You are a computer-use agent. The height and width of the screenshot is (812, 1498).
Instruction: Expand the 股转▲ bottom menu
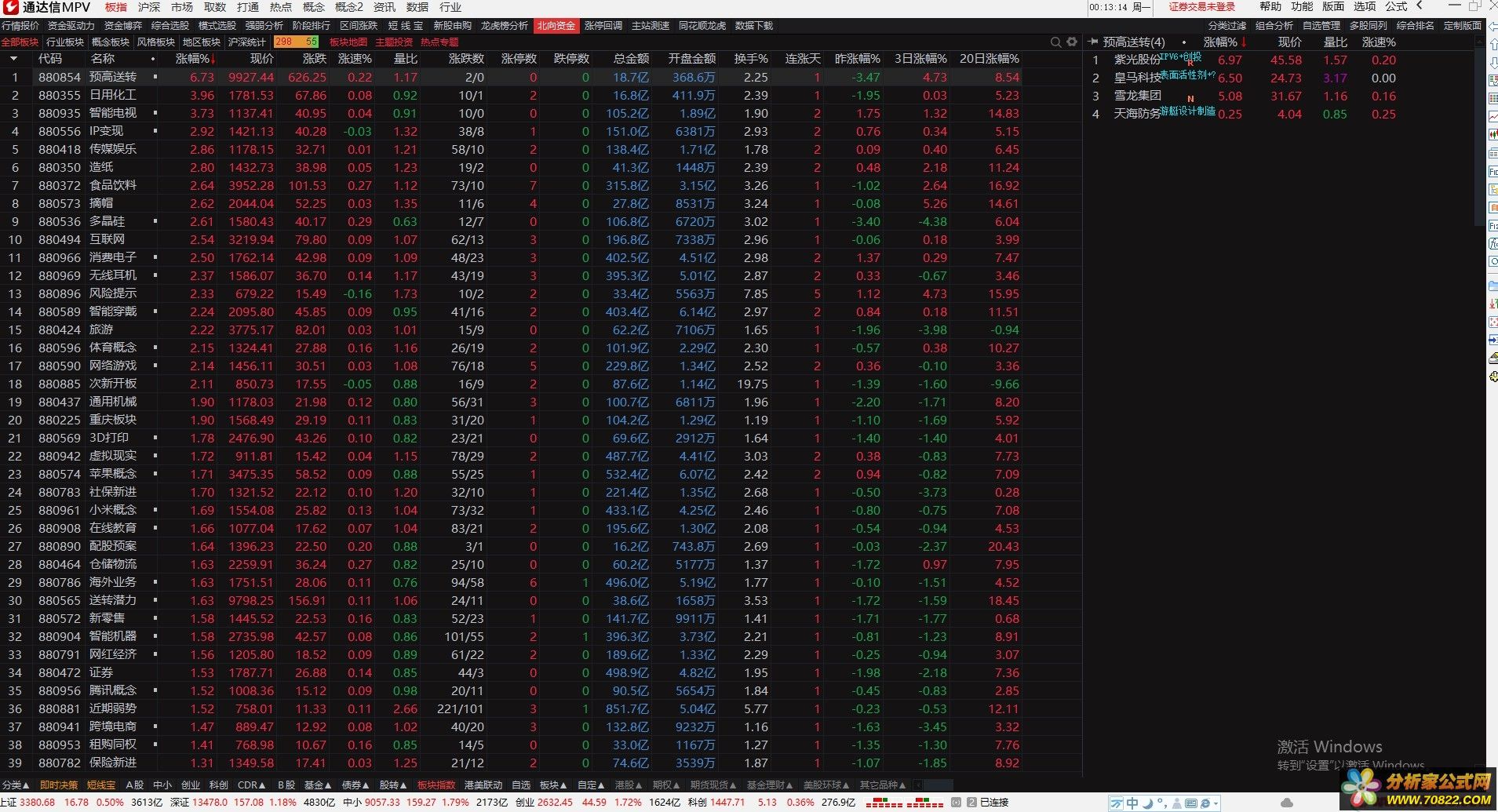393,785
